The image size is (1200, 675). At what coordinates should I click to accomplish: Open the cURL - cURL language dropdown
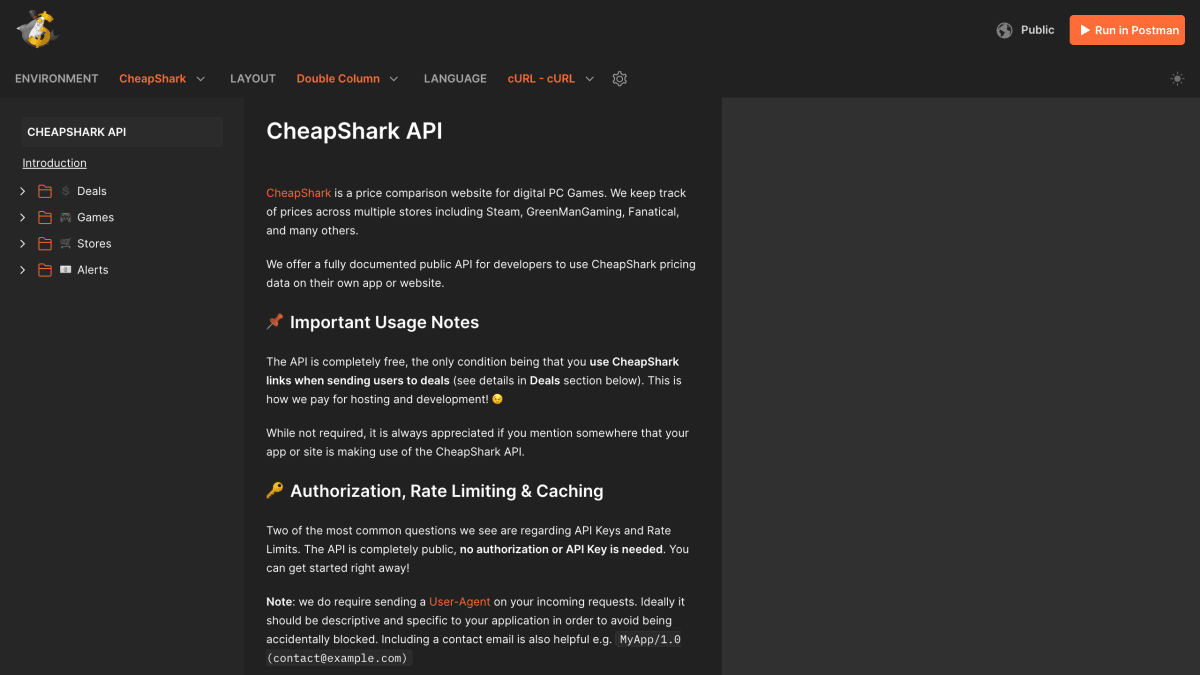551,79
